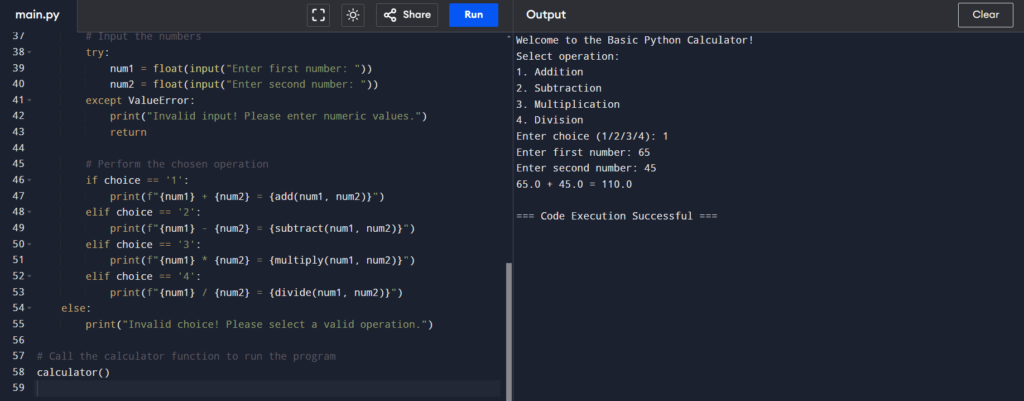
Task: Click the '# Perform the chosen operation' comment
Action: (x=177, y=165)
